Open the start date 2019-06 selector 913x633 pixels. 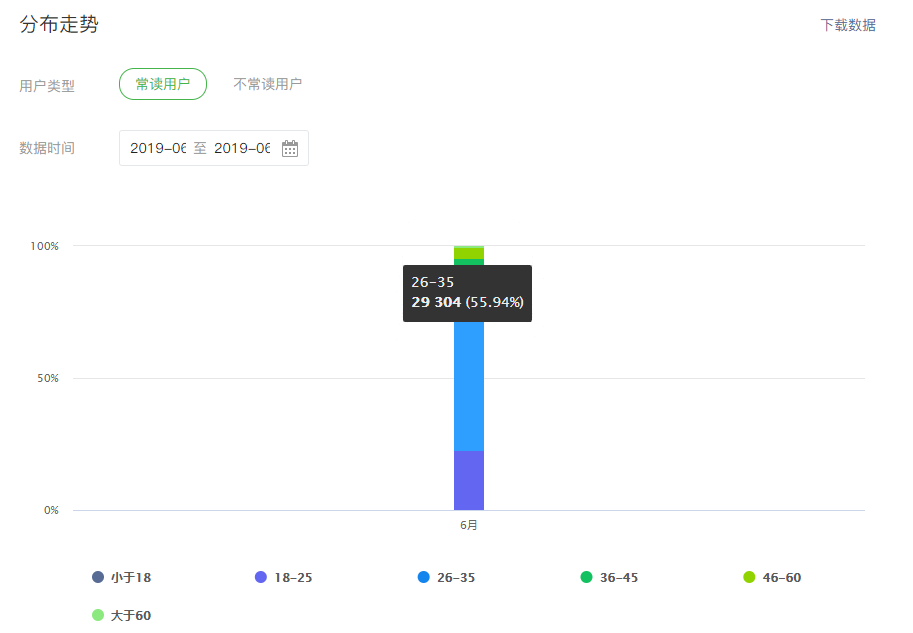[156, 147]
